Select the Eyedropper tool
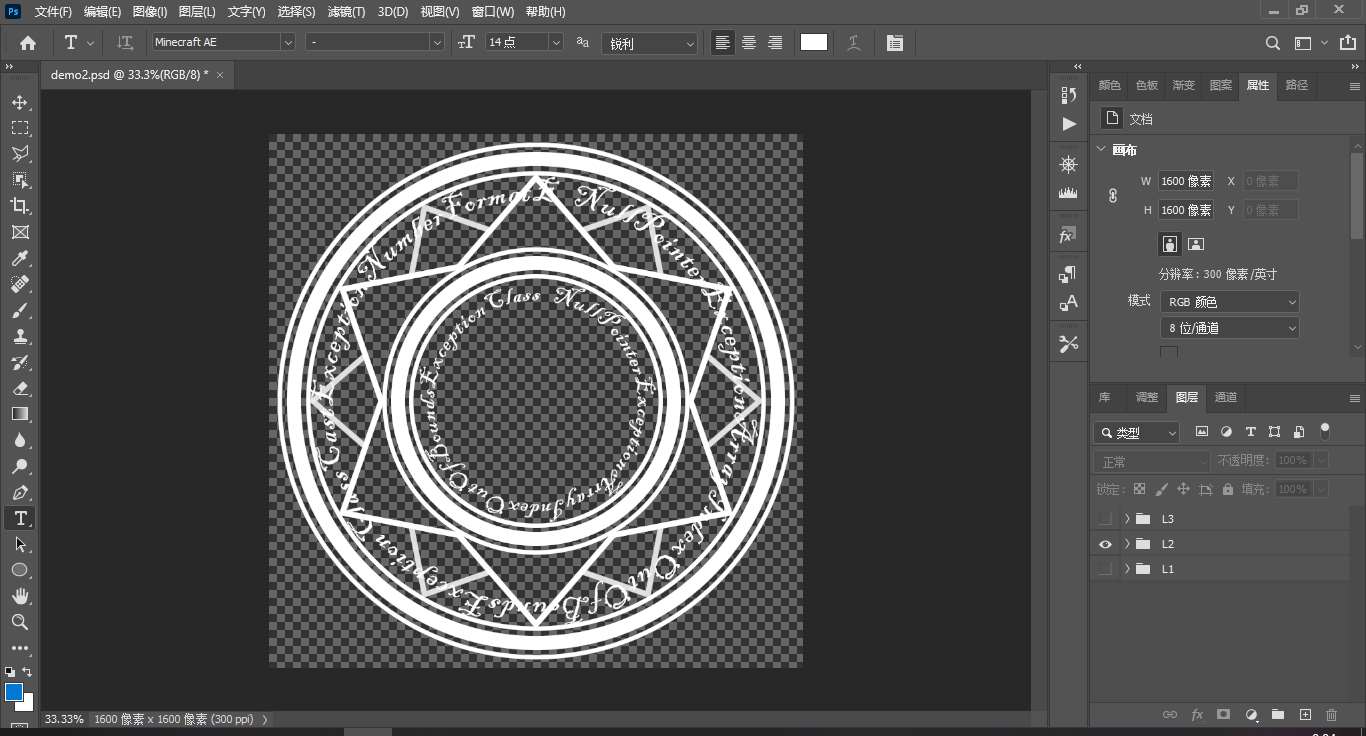This screenshot has height=736, width=1366. 20,259
